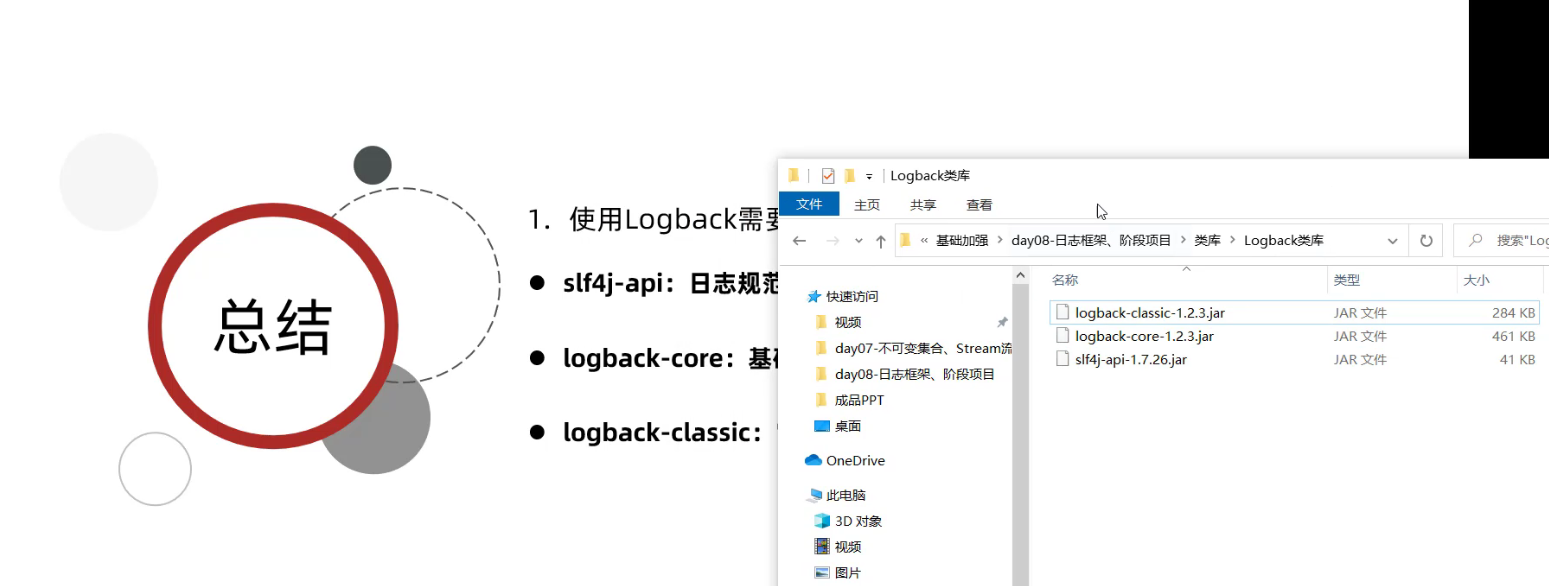The height and width of the screenshot is (586, 1549).
Task: Click the 461 KB size cell
Action: coord(1513,336)
